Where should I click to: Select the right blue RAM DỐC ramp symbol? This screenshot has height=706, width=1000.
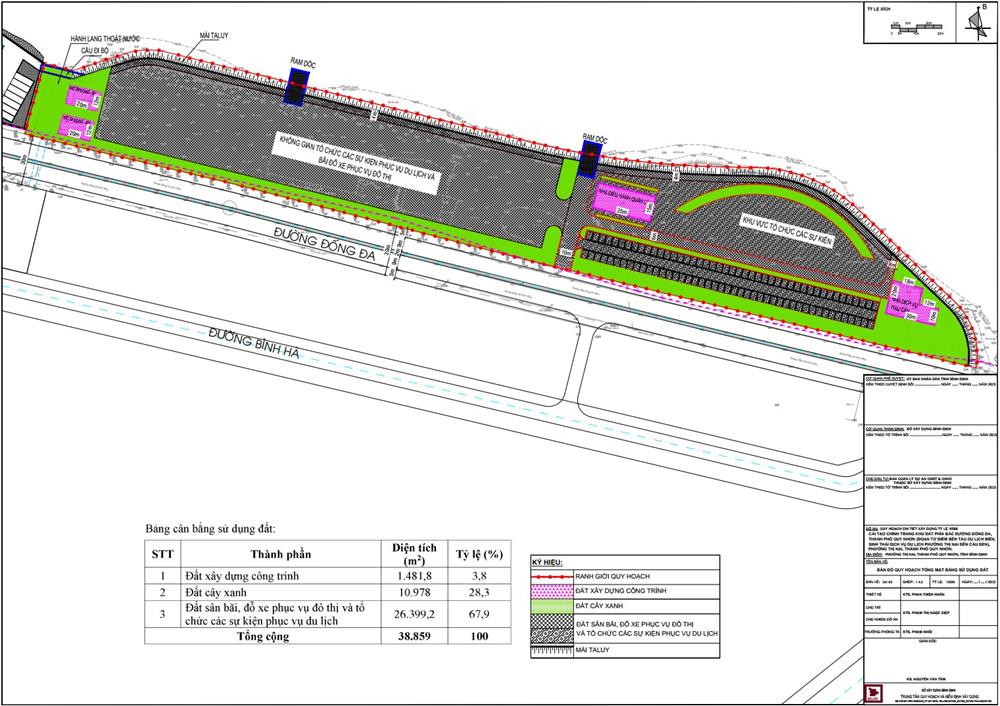(x=590, y=158)
